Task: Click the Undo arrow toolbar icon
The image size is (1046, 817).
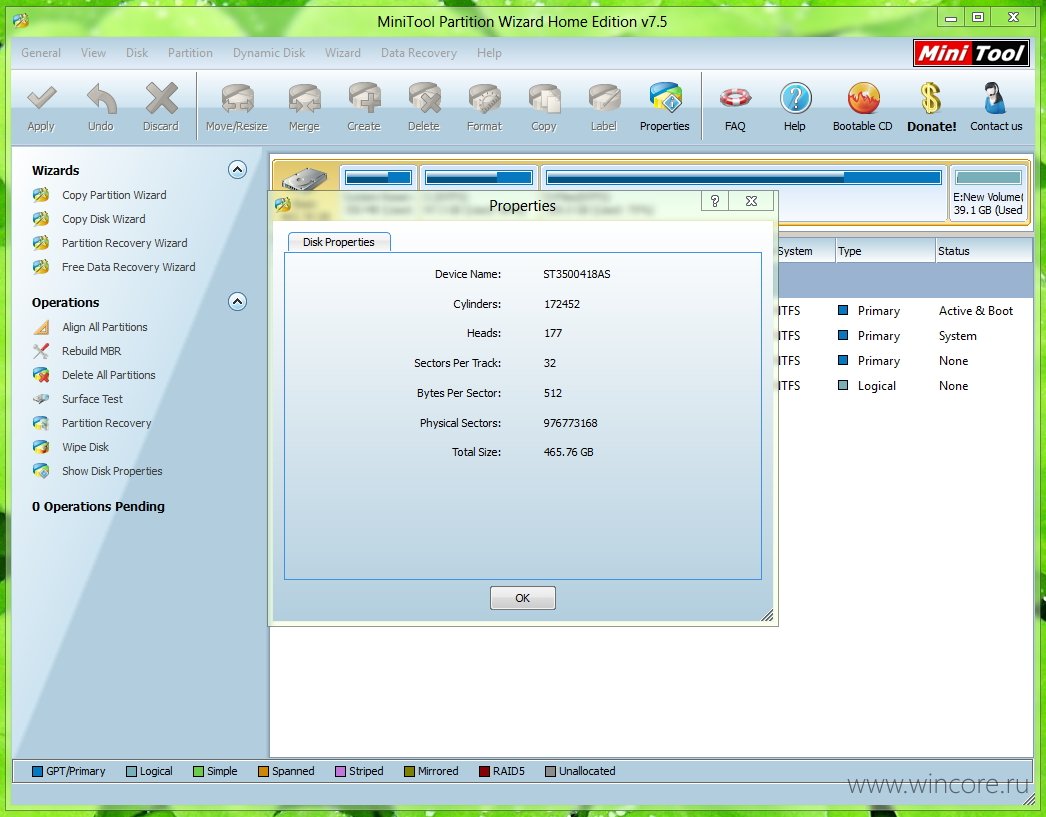Action: pos(101,100)
